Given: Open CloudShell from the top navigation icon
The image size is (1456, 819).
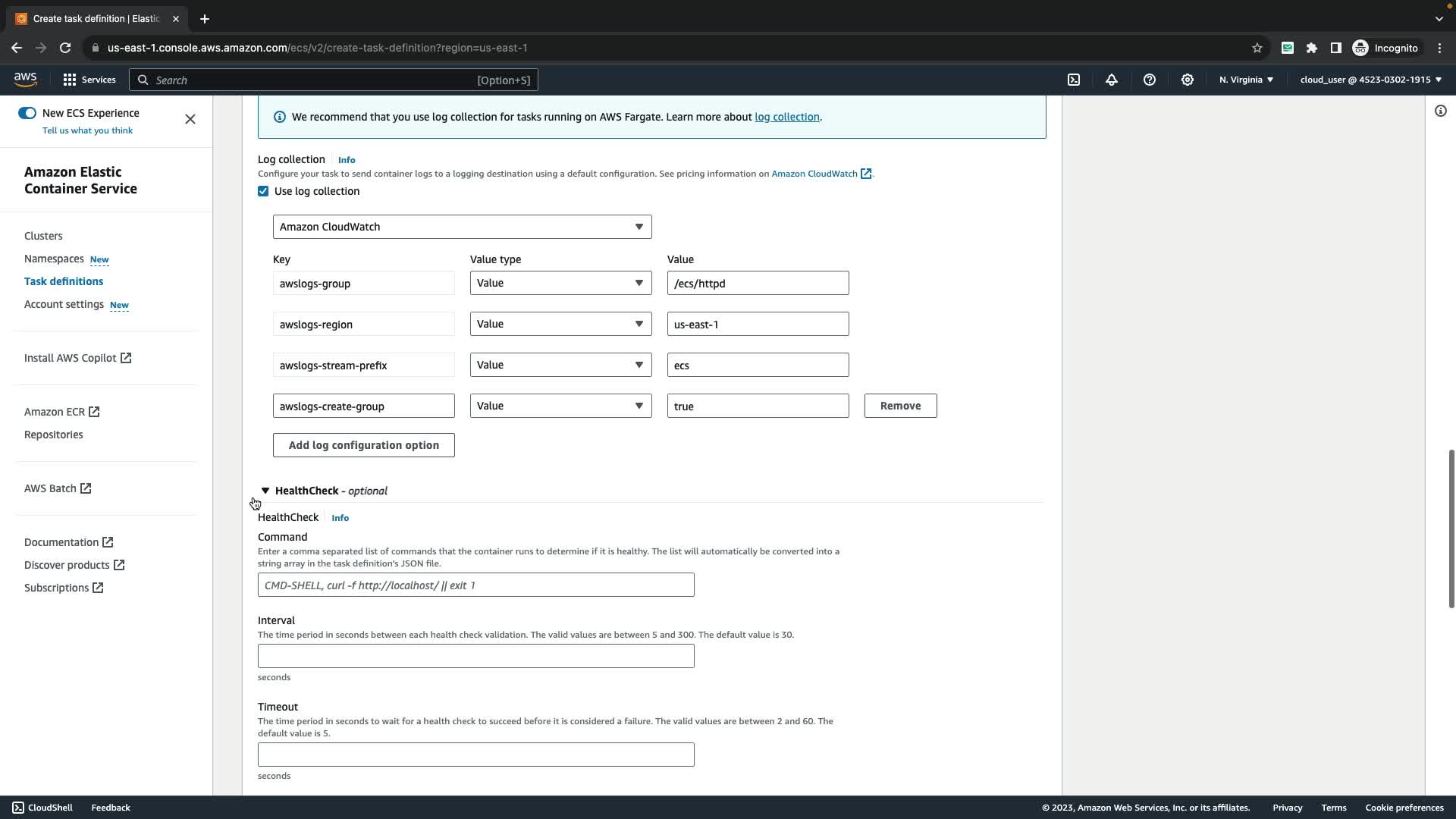Looking at the screenshot, I should 1074,80.
